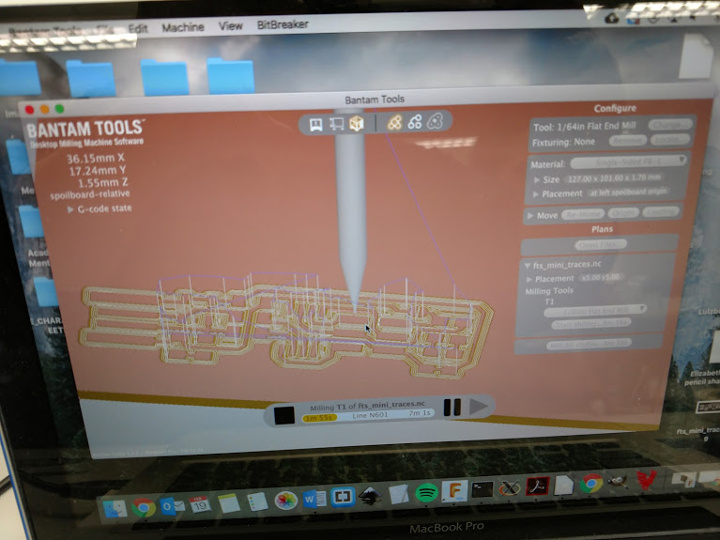The image size is (720, 540).
Task: Open the blue Brackets icon in the Dock
Action: point(343,497)
